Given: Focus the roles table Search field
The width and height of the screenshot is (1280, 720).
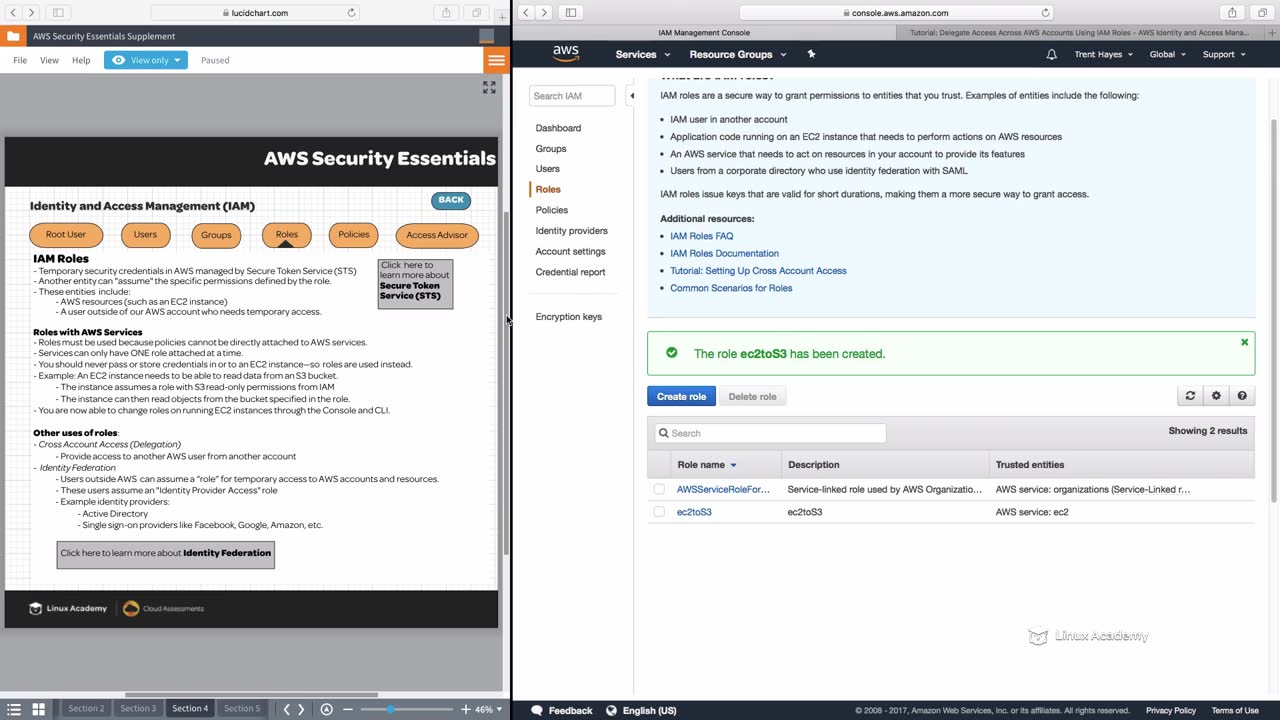Looking at the screenshot, I should (x=771, y=433).
